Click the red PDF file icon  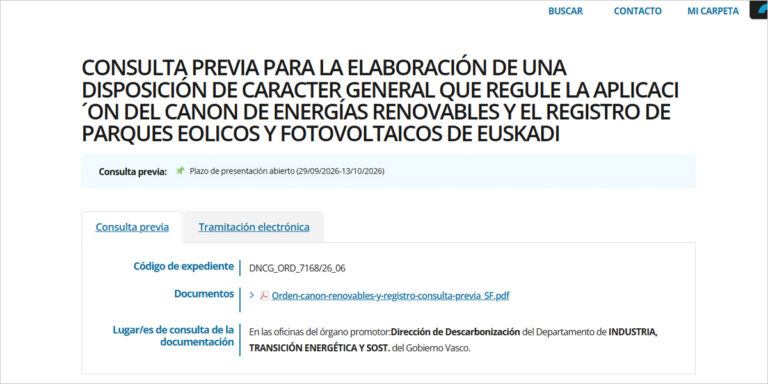tap(264, 296)
